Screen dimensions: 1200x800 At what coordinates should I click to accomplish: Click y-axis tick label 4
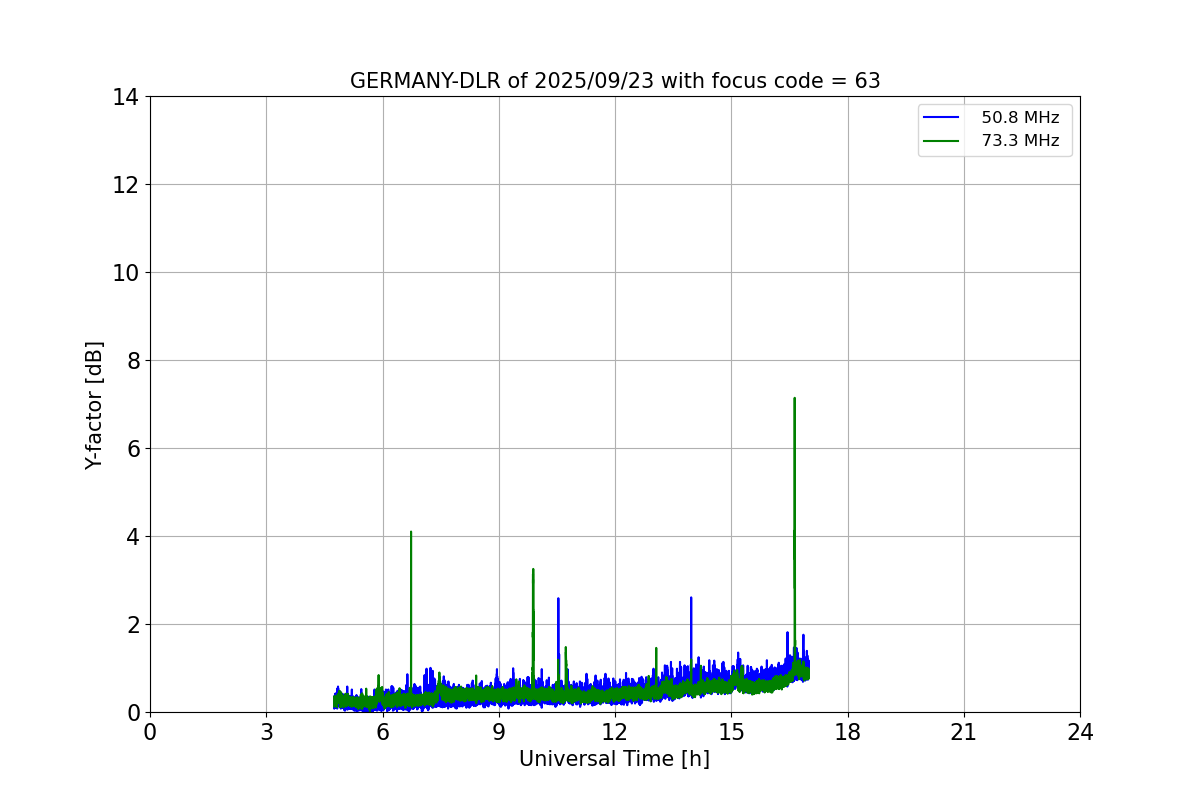click(x=133, y=537)
